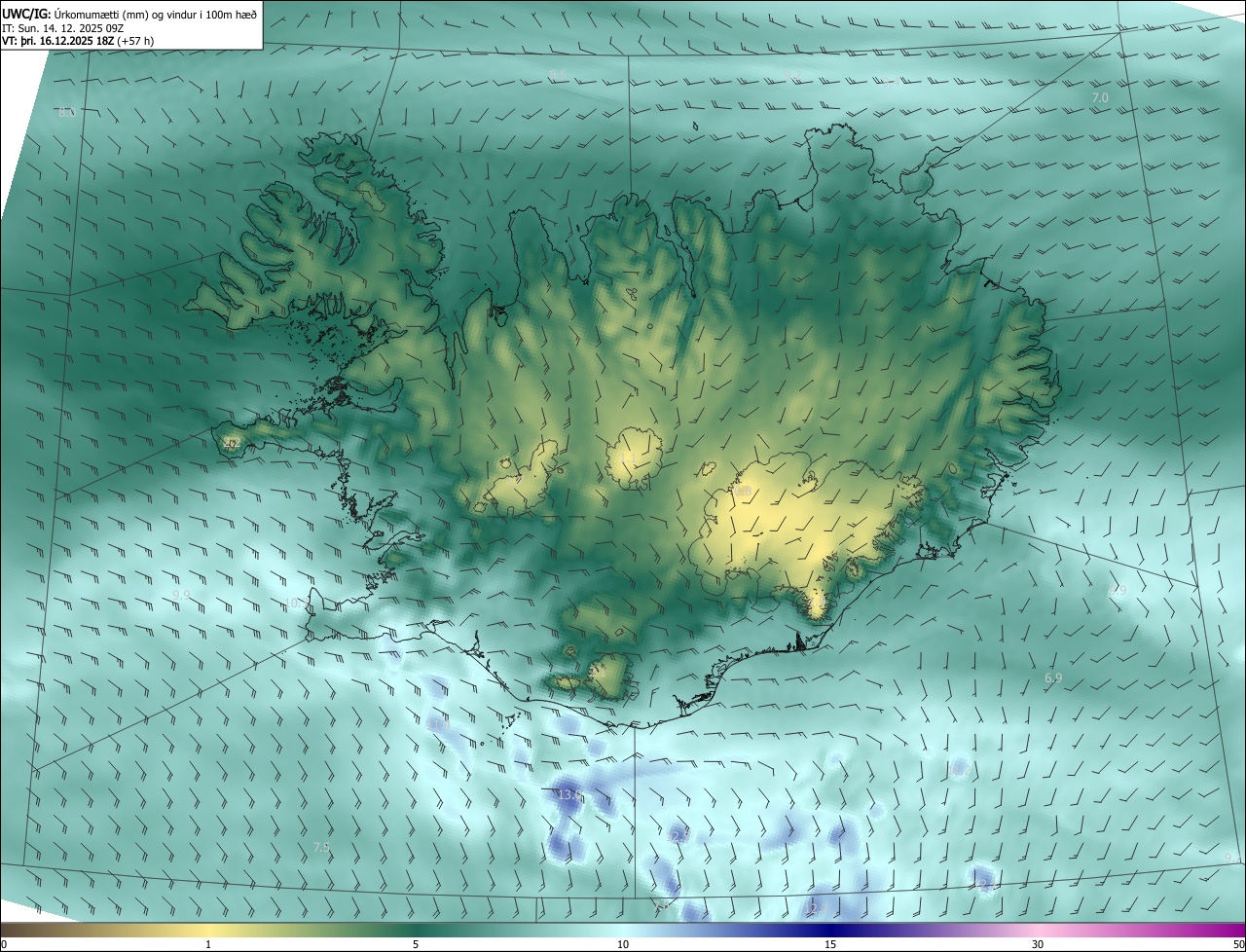Screen dimensions: 1246x952
Task: Click the '0' tick on the color scale
Action: click(x=3, y=945)
